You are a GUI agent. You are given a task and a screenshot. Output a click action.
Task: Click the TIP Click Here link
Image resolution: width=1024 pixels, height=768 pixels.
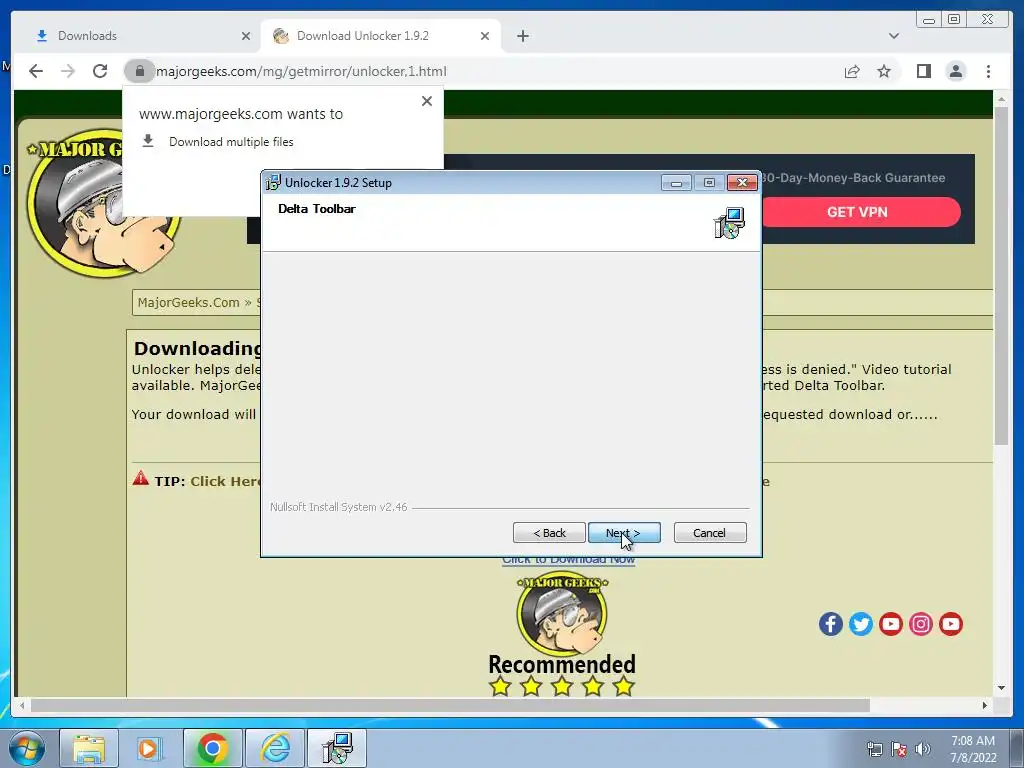(x=225, y=481)
